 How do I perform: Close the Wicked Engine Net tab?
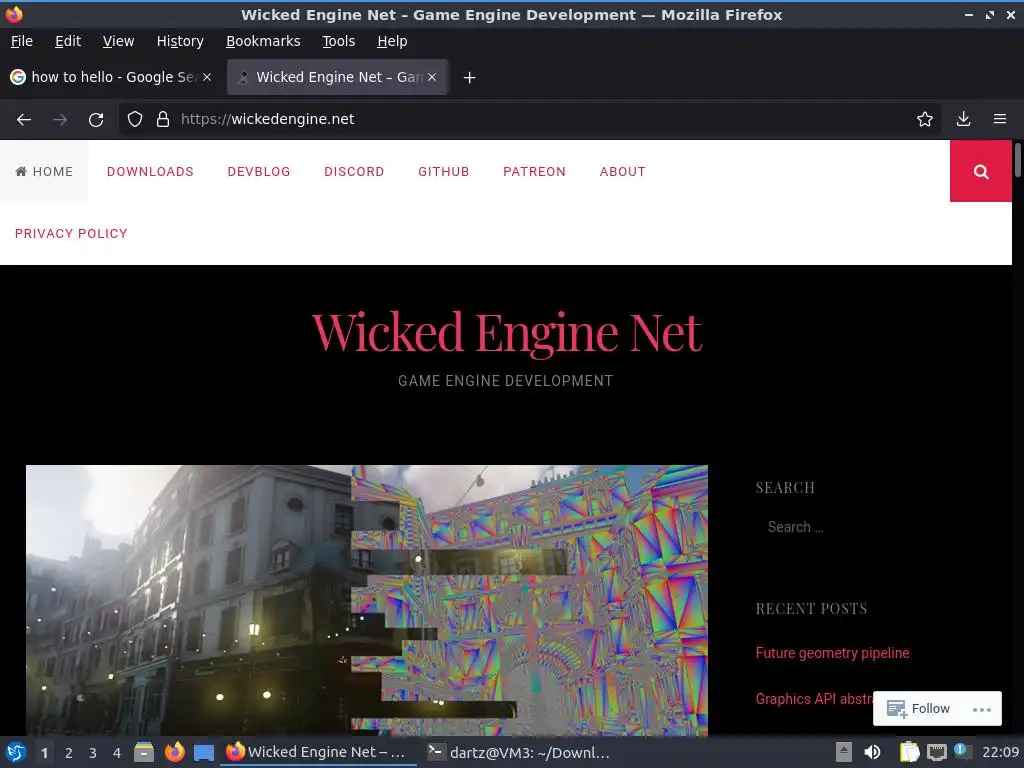432,77
